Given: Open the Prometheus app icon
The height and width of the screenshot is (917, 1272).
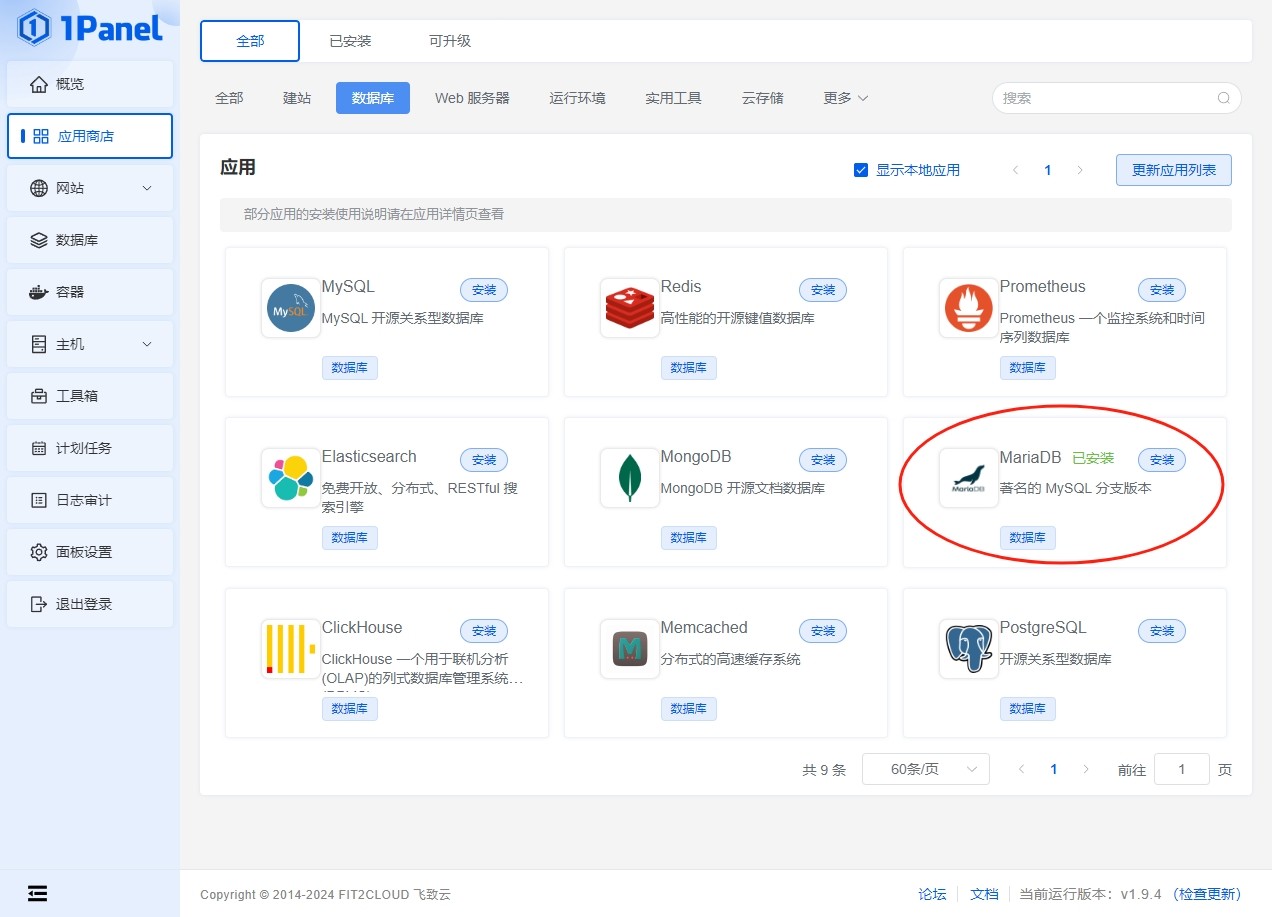Looking at the screenshot, I should (x=969, y=308).
